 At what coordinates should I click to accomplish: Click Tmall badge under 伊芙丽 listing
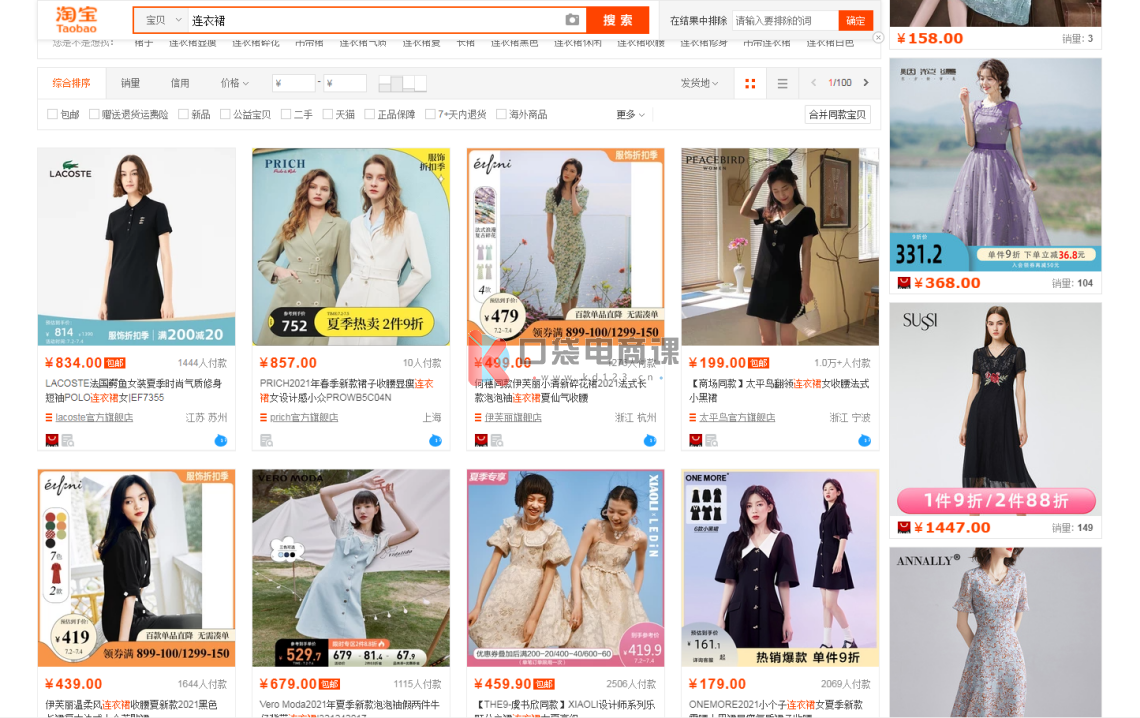click(x=481, y=440)
